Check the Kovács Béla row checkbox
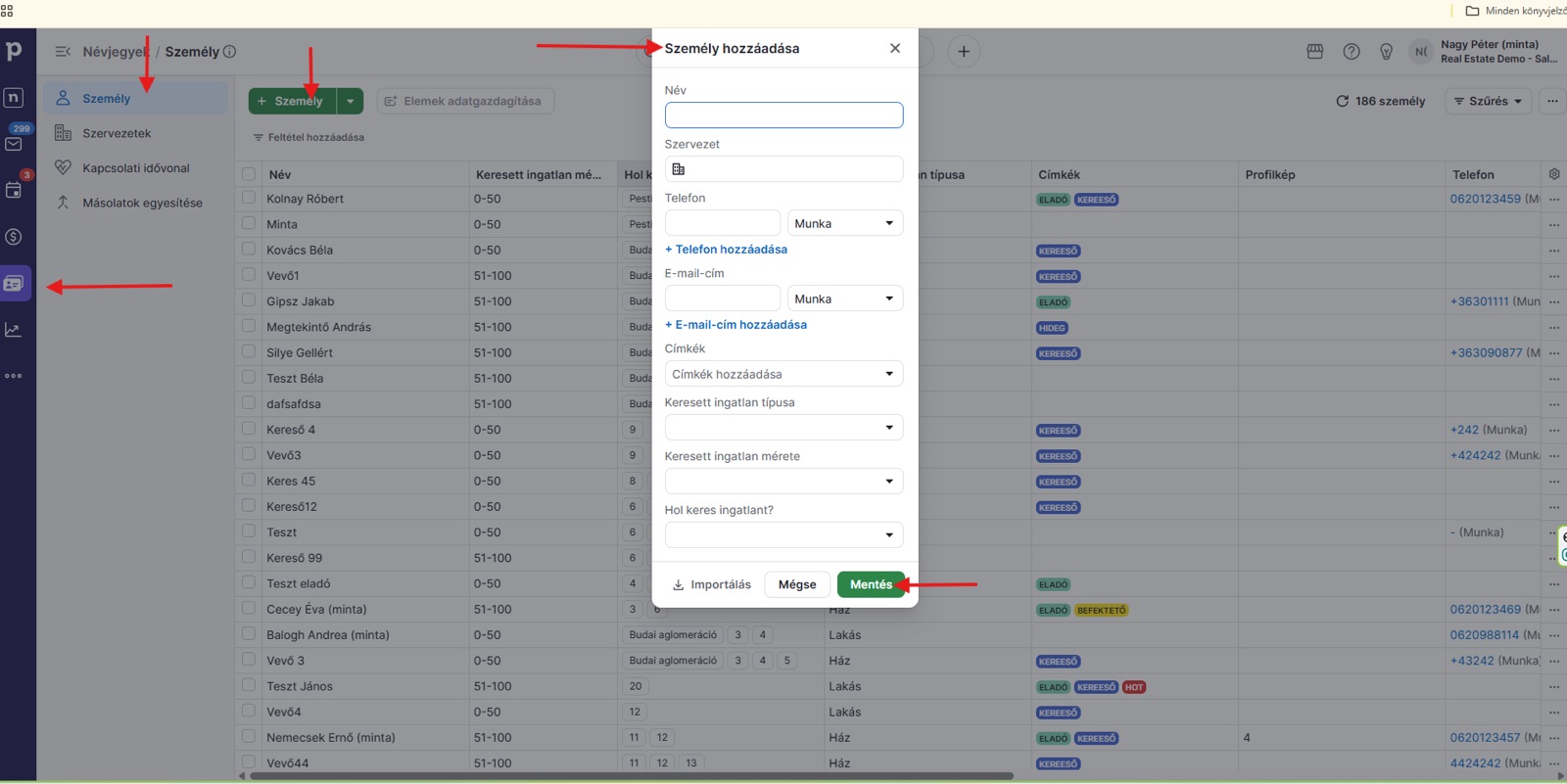This screenshot has width=1567, height=784. click(249, 250)
